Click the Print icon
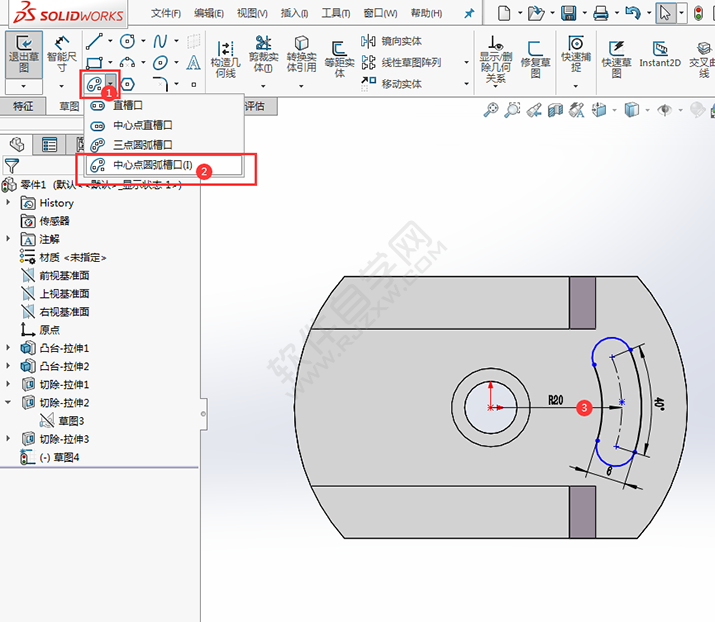715x622 pixels. pos(601,13)
